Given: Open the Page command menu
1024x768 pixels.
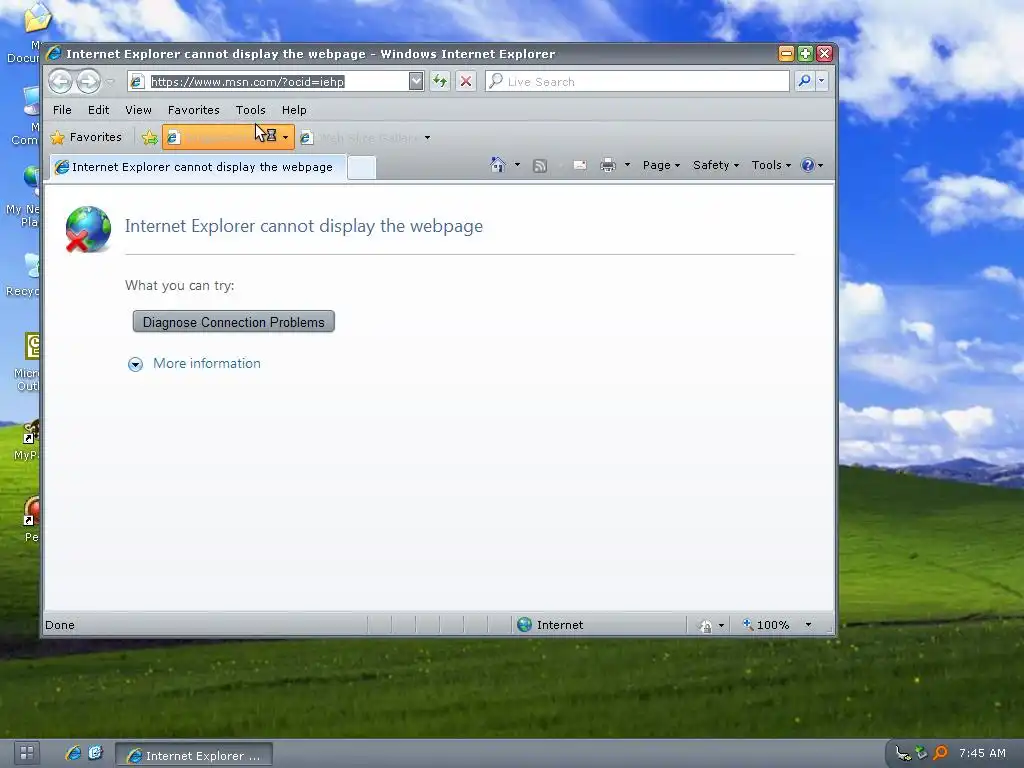Looking at the screenshot, I should (x=661, y=165).
